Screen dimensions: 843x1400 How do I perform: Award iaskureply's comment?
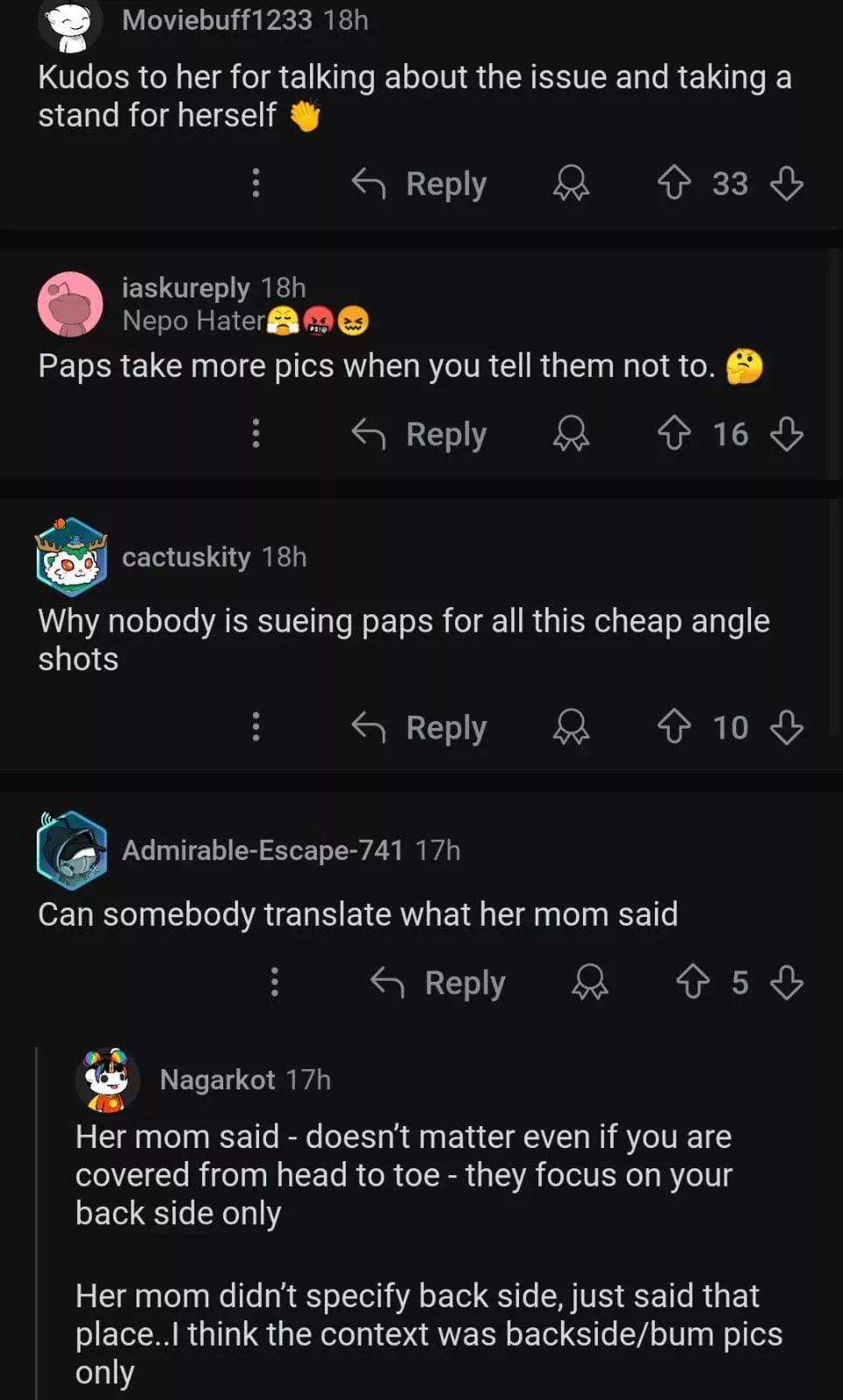[x=571, y=433]
